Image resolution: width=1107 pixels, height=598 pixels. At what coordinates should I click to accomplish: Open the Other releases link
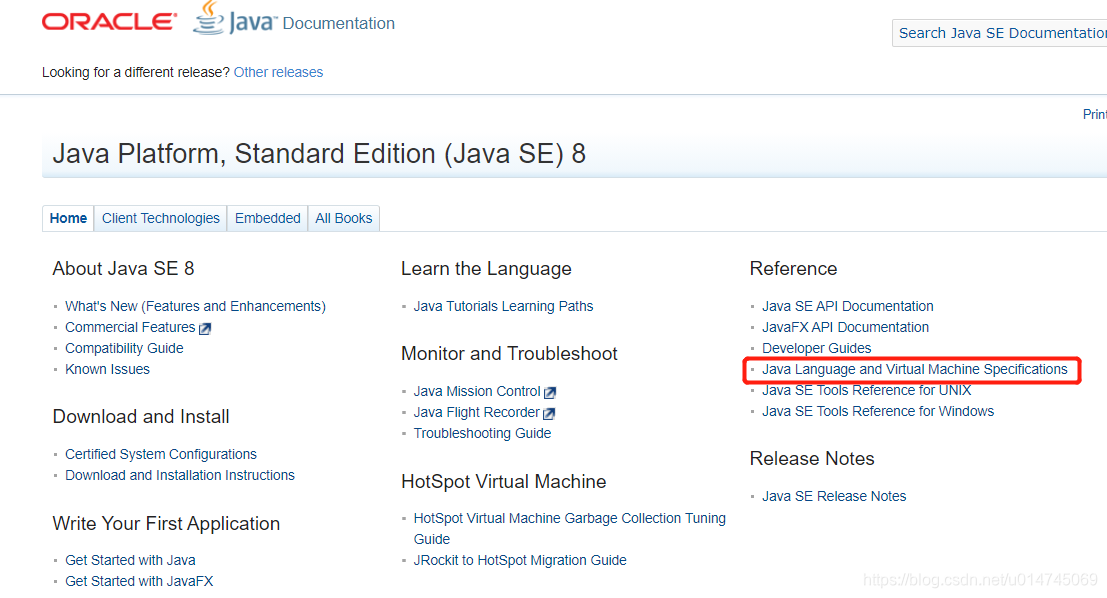278,72
